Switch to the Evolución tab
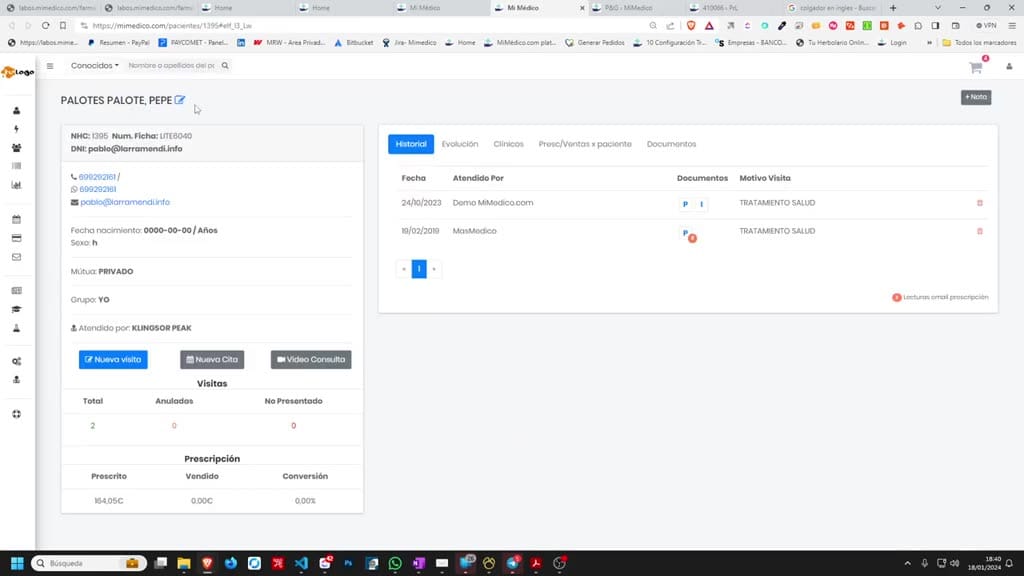This screenshot has height=576, width=1024. 460,144
